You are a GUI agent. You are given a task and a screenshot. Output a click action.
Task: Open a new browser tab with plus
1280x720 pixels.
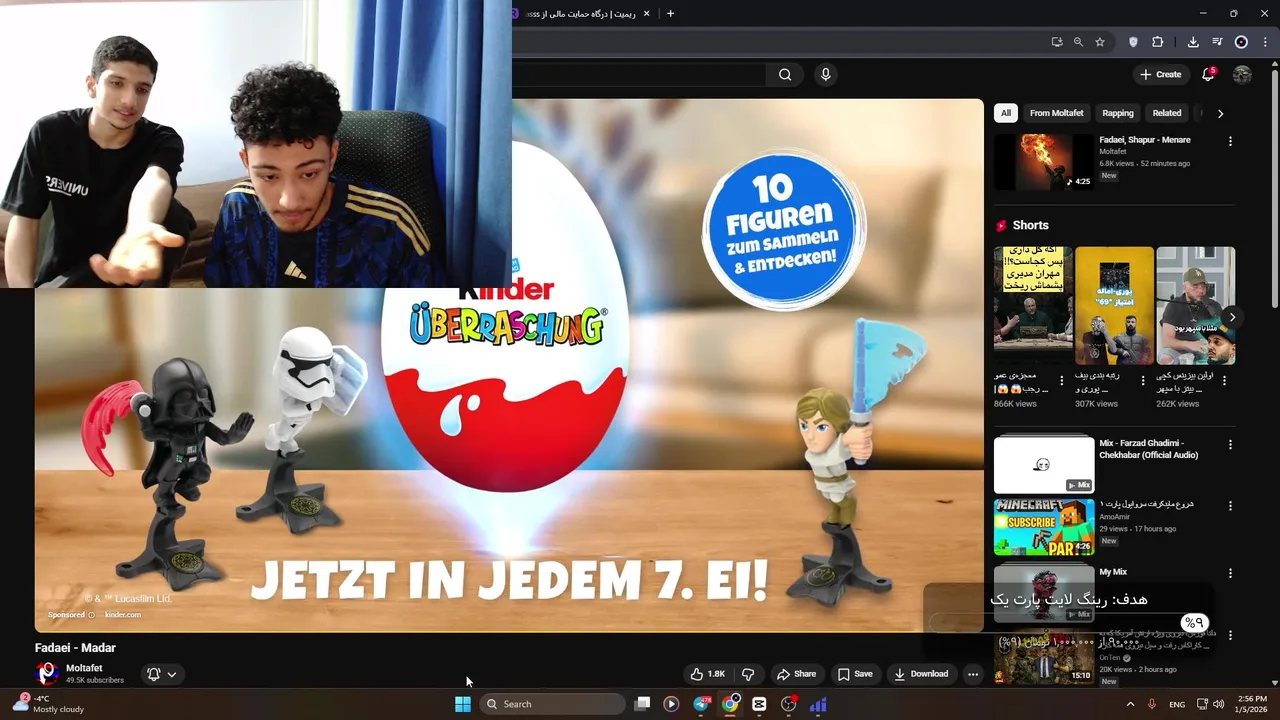click(x=670, y=13)
